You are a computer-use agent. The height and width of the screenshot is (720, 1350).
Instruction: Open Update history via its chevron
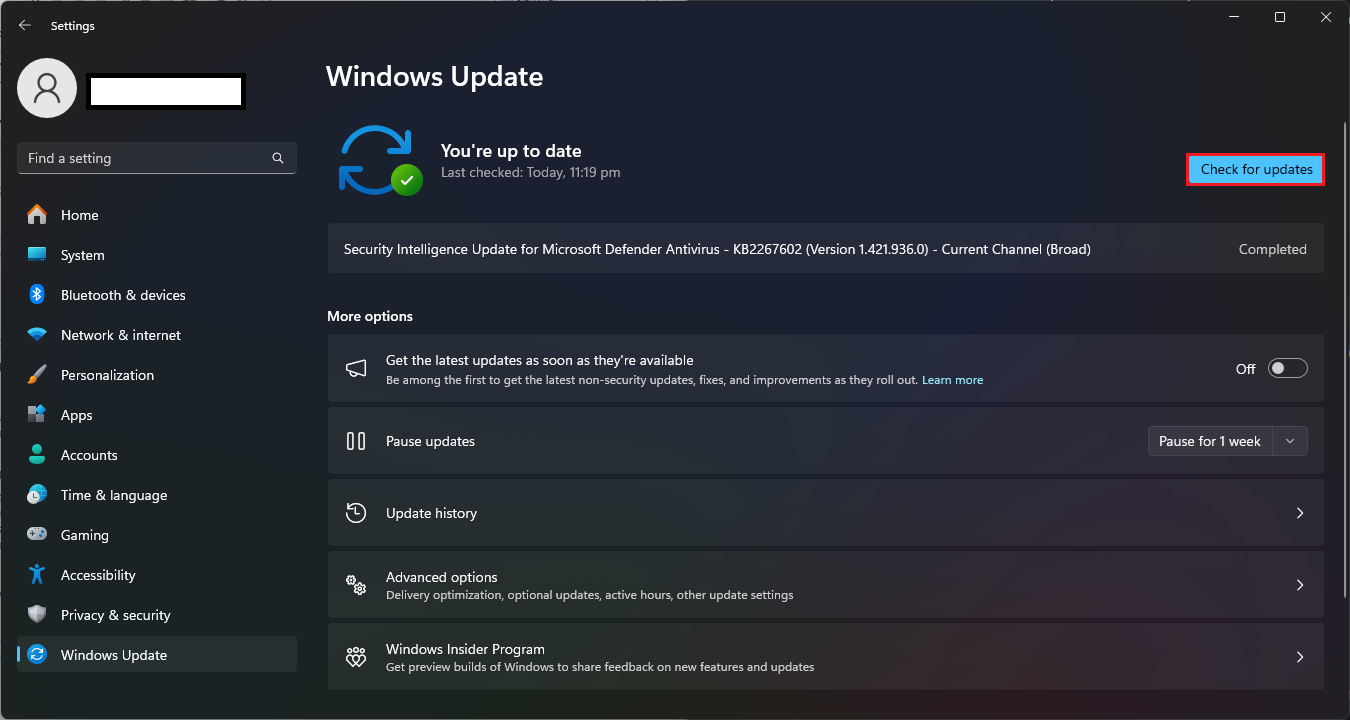[x=1300, y=513]
